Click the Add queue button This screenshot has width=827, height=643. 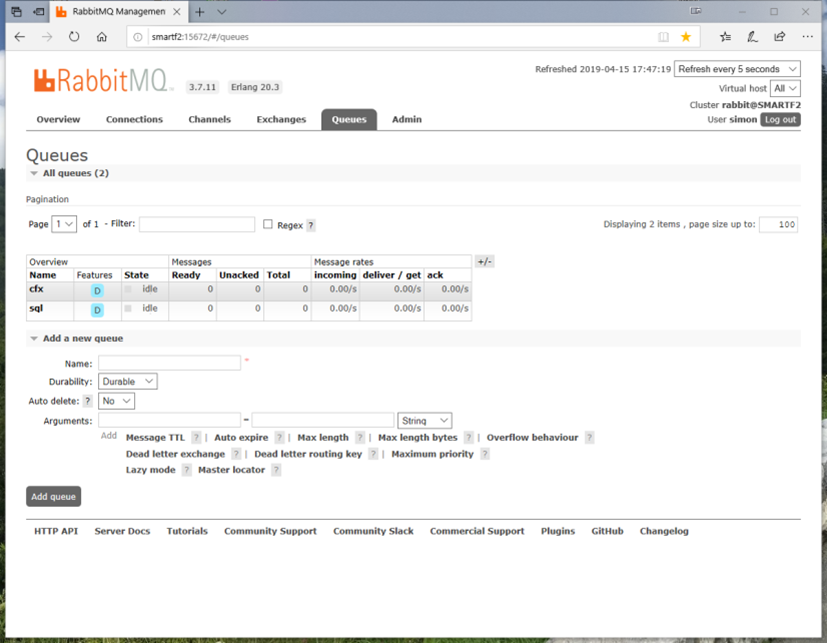pos(53,496)
